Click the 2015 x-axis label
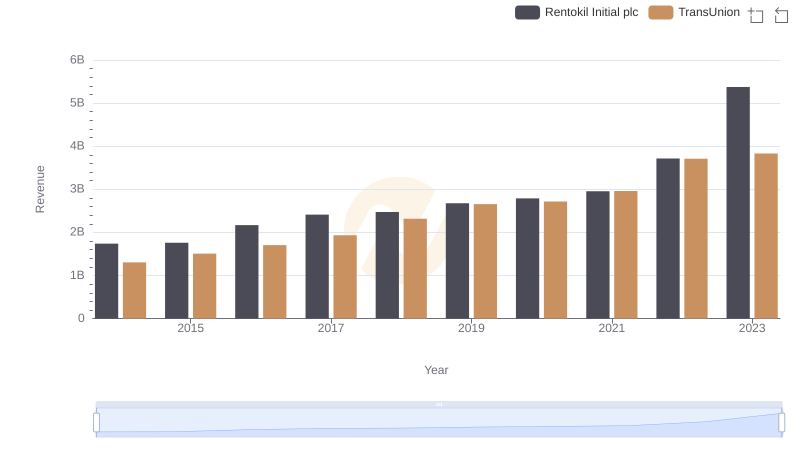This screenshot has width=800, height=461. 190,328
